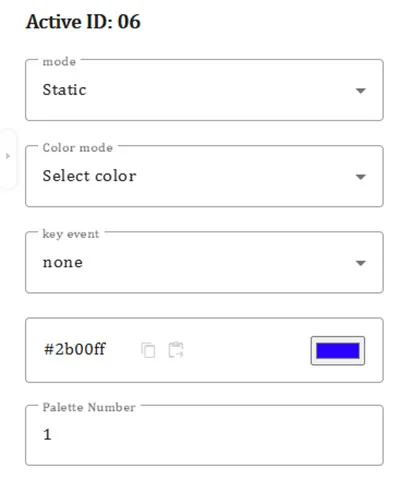Click the 'key event' field label
The image size is (400, 480).
click(x=71, y=234)
